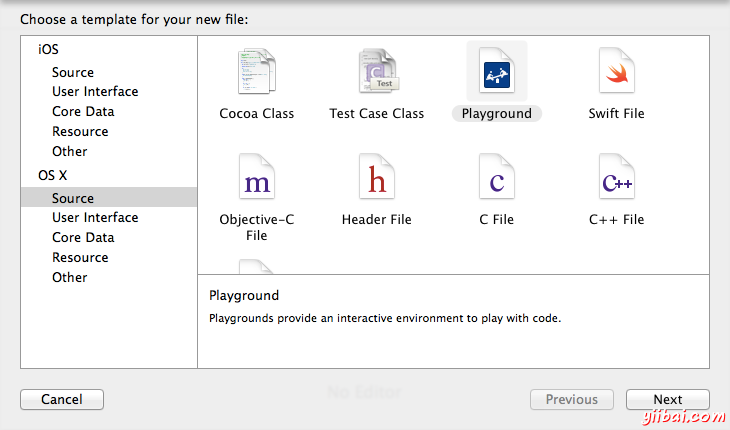Choose the Header File template icon
Viewport: 730px width, 430px height.
click(x=377, y=180)
